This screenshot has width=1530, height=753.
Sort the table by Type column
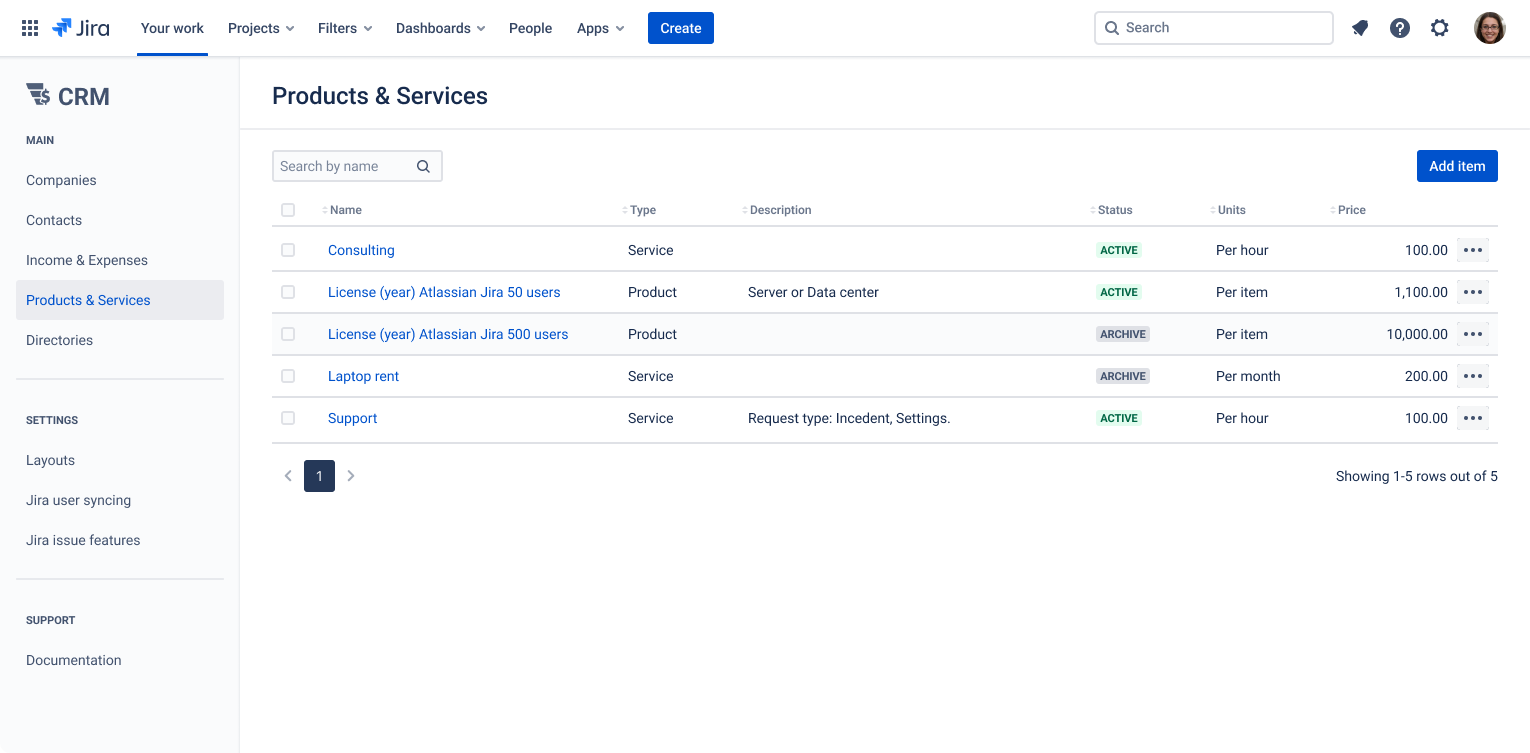pyautogui.click(x=639, y=210)
